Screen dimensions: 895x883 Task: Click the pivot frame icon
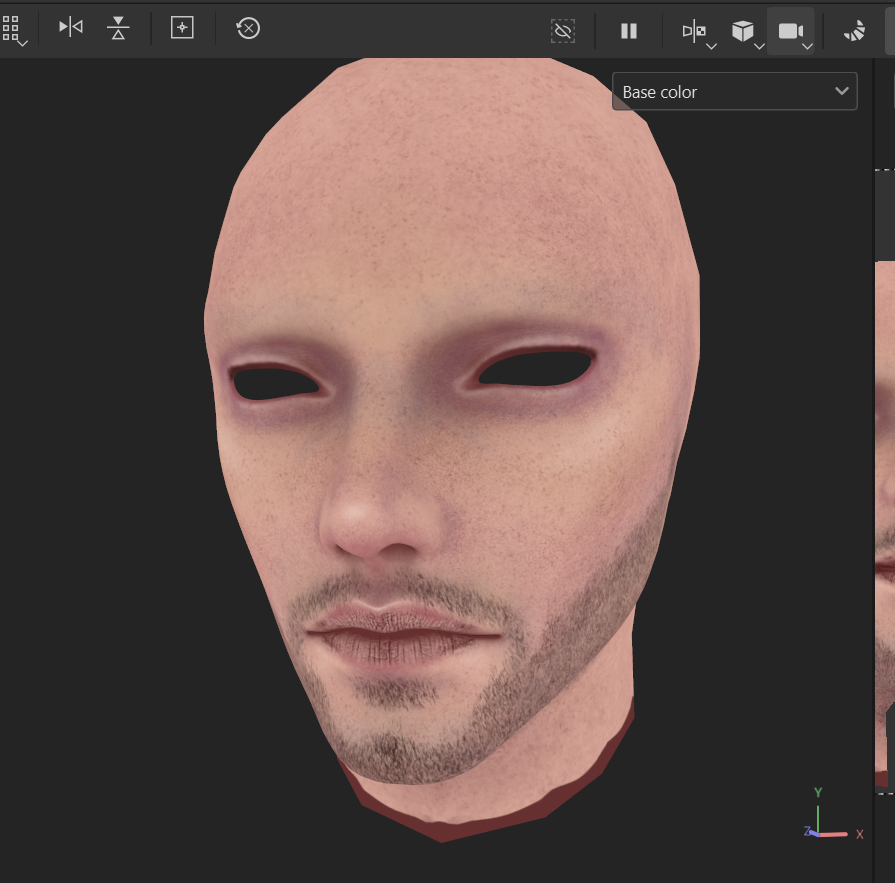click(181, 29)
